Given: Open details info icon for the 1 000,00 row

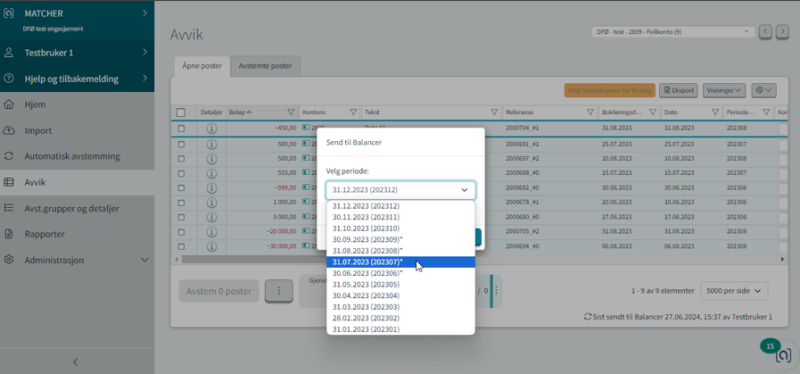Looking at the screenshot, I should point(212,202).
